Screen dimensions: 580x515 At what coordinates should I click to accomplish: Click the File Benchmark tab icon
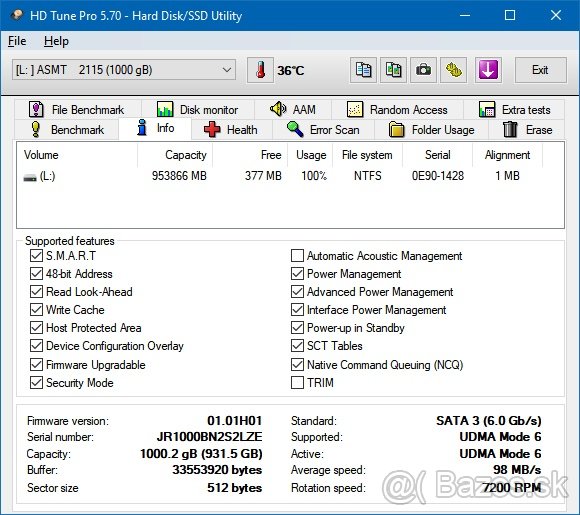(36, 110)
